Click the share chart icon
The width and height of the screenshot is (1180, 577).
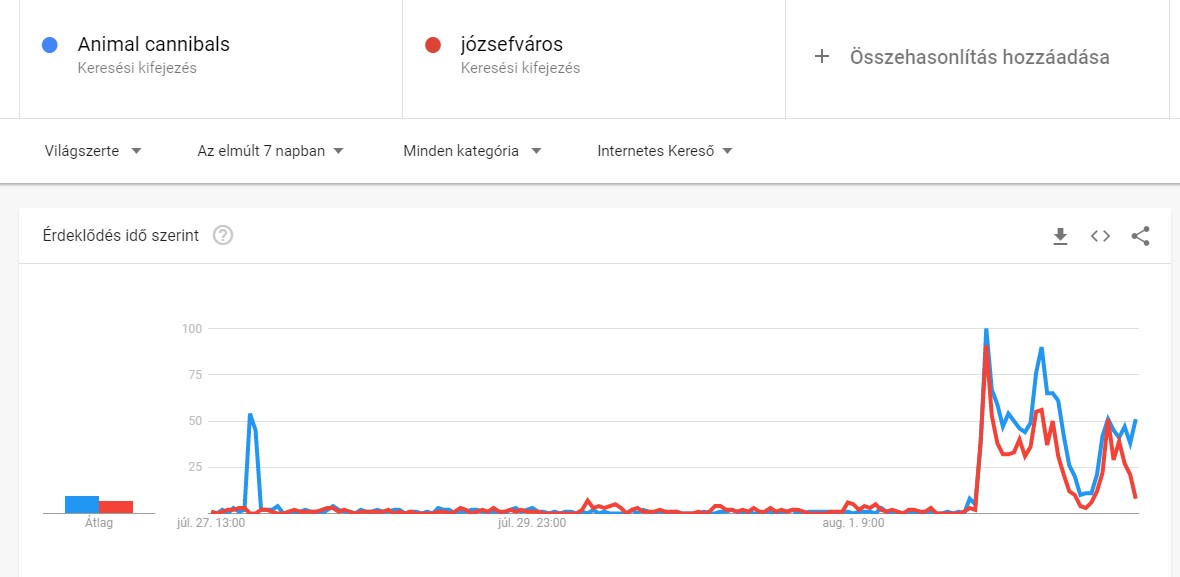point(1140,236)
